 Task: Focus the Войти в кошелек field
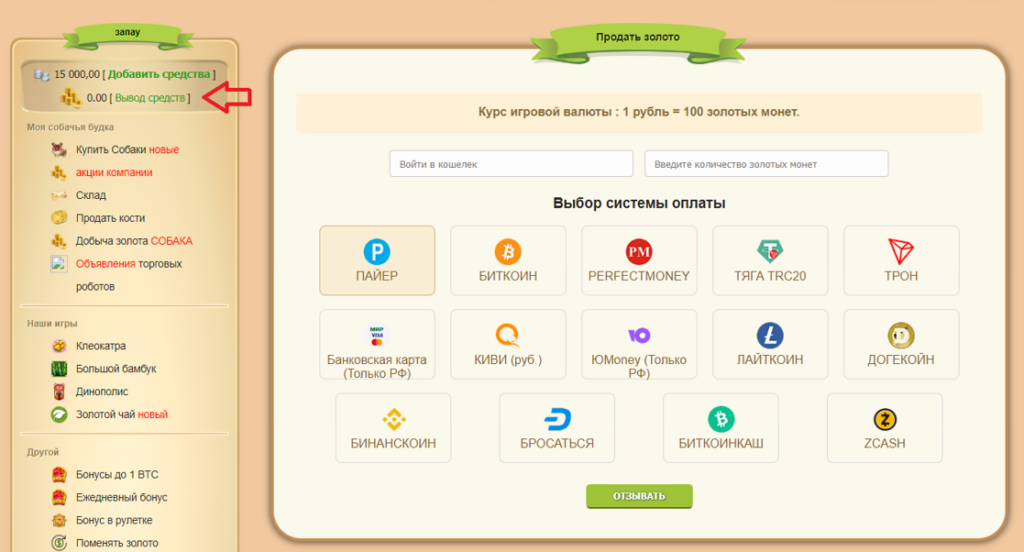click(511, 164)
